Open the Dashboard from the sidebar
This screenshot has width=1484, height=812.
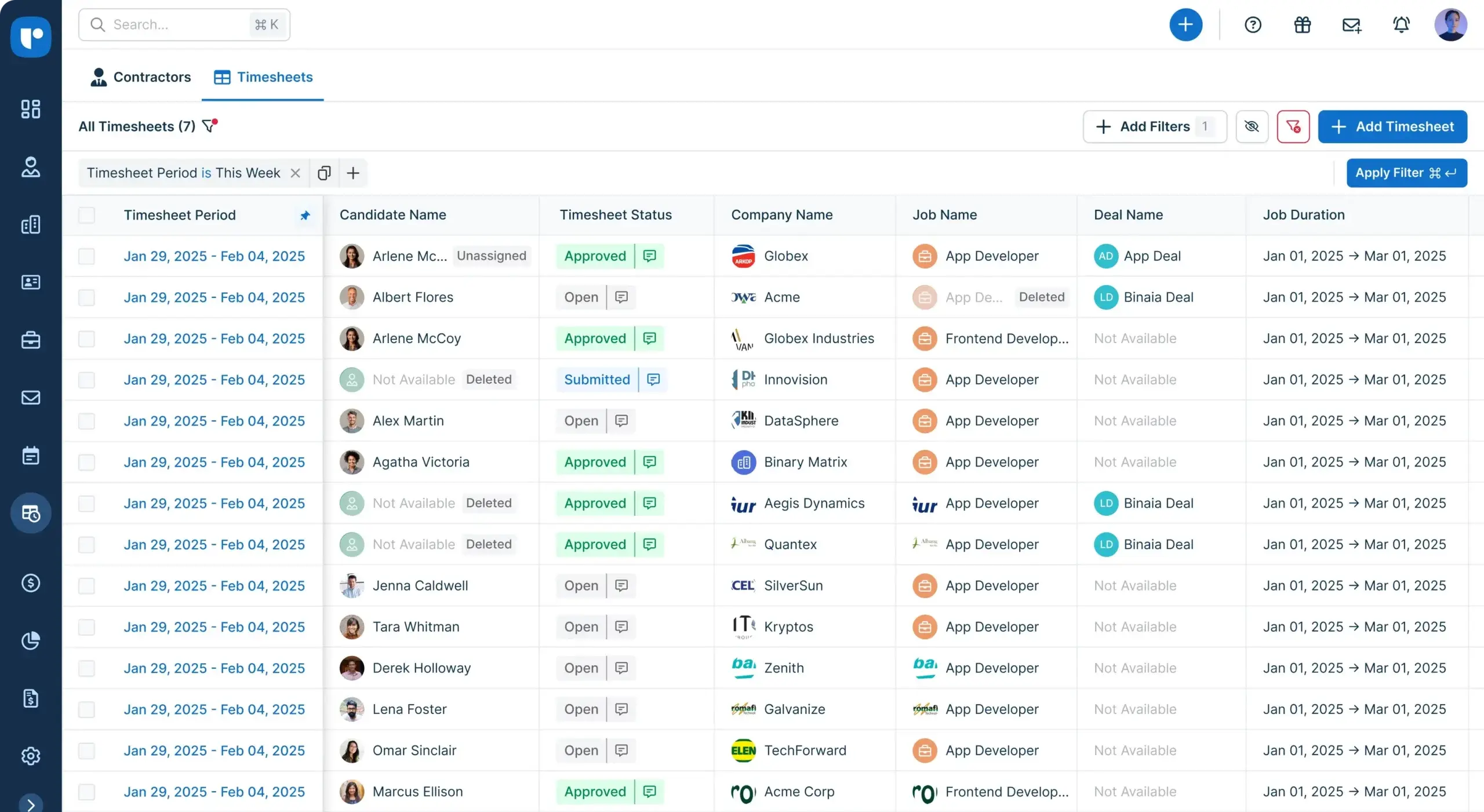pyautogui.click(x=30, y=109)
